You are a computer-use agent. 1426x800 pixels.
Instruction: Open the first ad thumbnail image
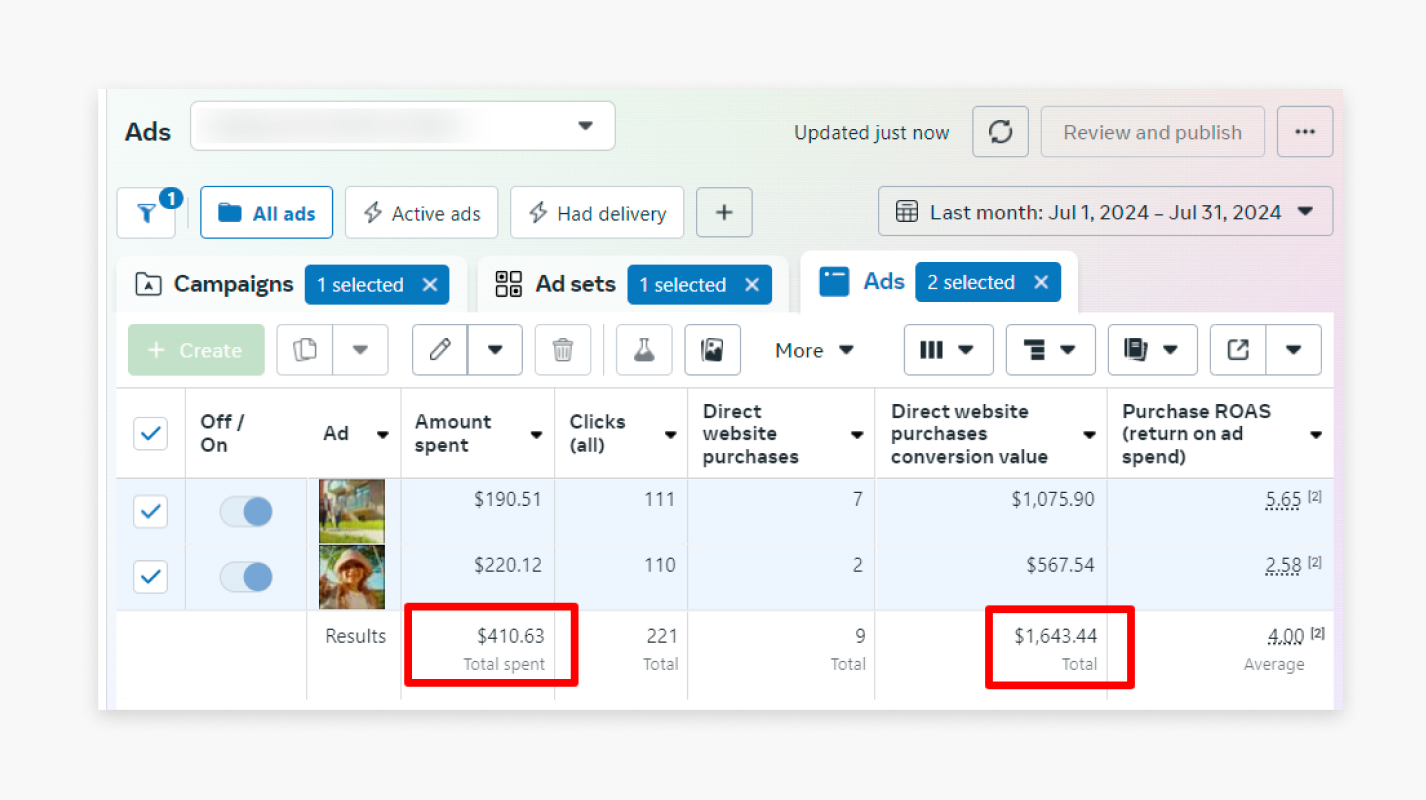[x=351, y=511]
